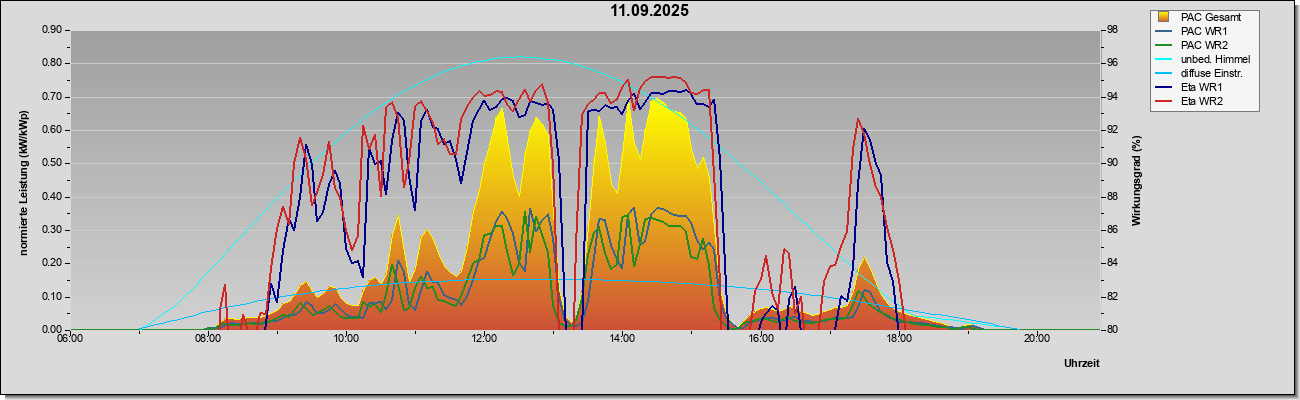1300x400 pixels.
Task: Click the 14:00 time axis label
Action: click(x=622, y=337)
